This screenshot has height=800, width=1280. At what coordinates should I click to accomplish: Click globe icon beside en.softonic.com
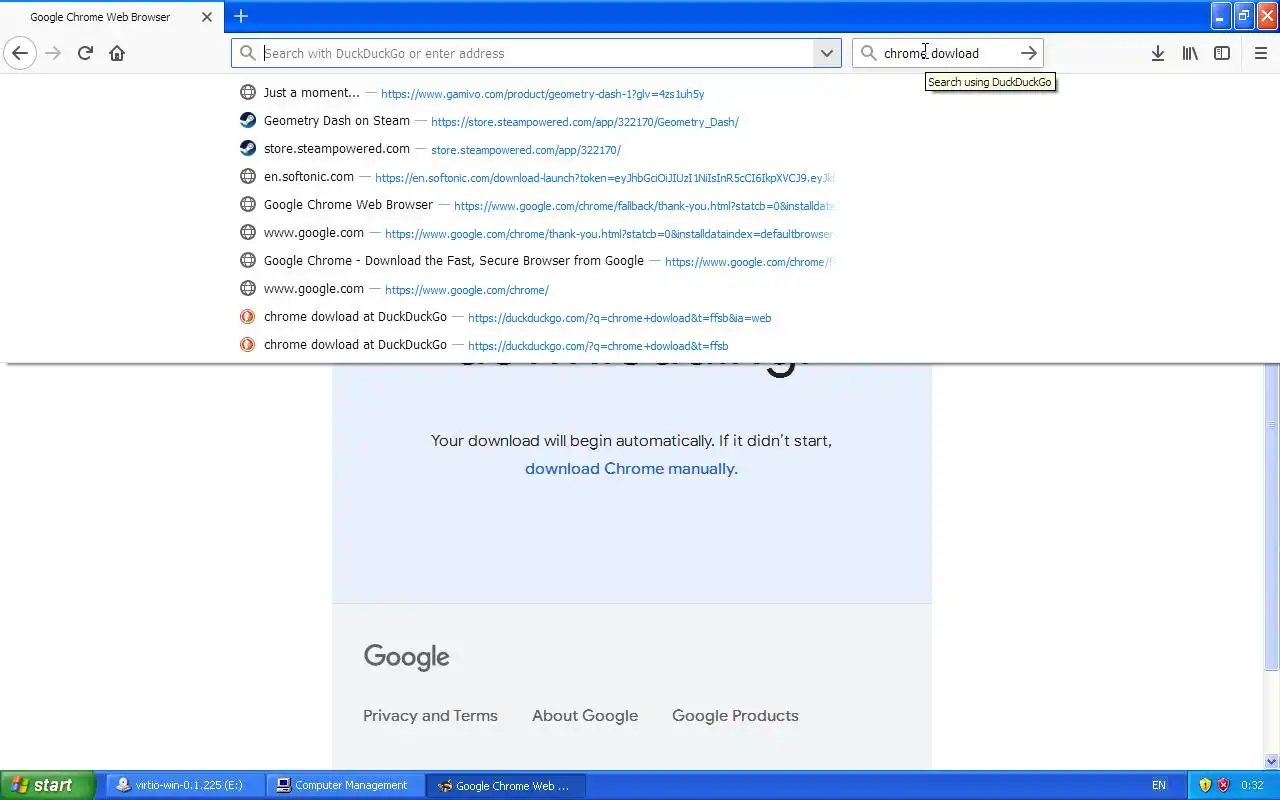pyautogui.click(x=248, y=176)
